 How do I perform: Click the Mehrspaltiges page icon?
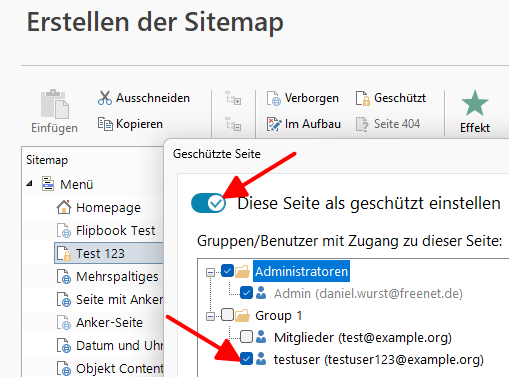pyautogui.click(x=64, y=276)
